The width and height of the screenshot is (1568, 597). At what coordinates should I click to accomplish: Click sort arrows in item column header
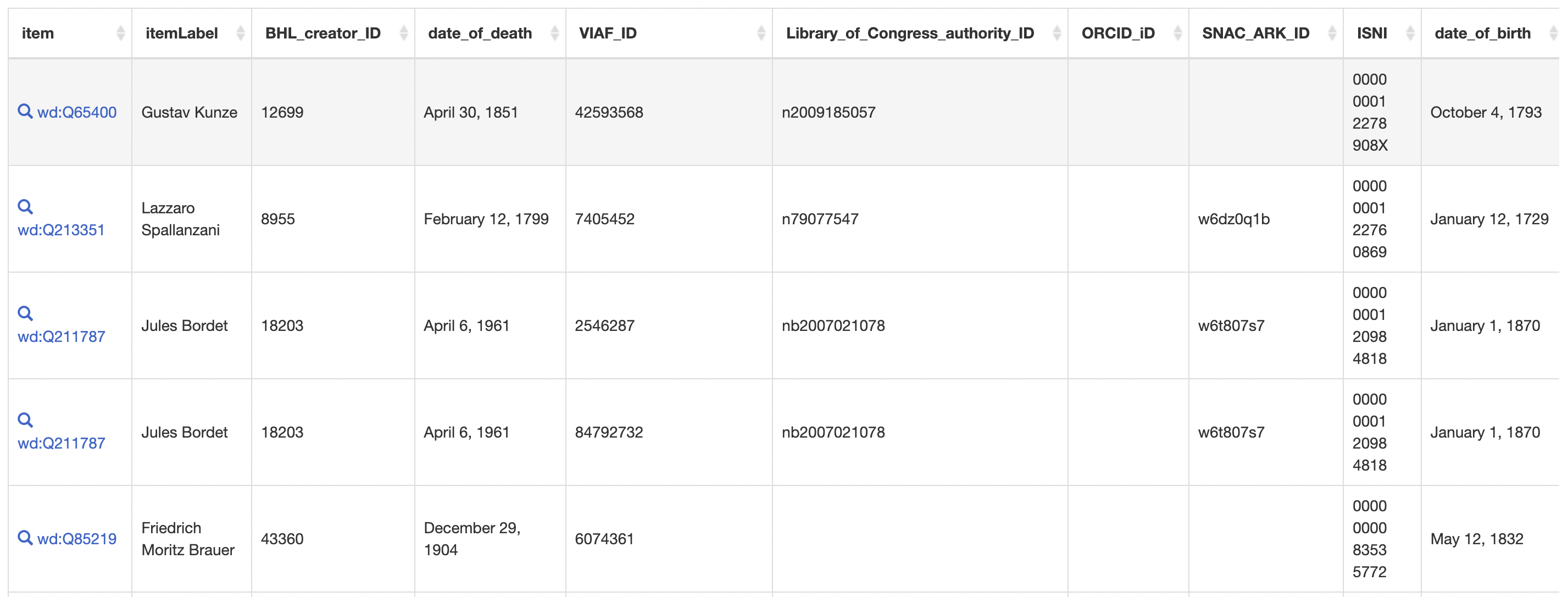click(120, 34)
